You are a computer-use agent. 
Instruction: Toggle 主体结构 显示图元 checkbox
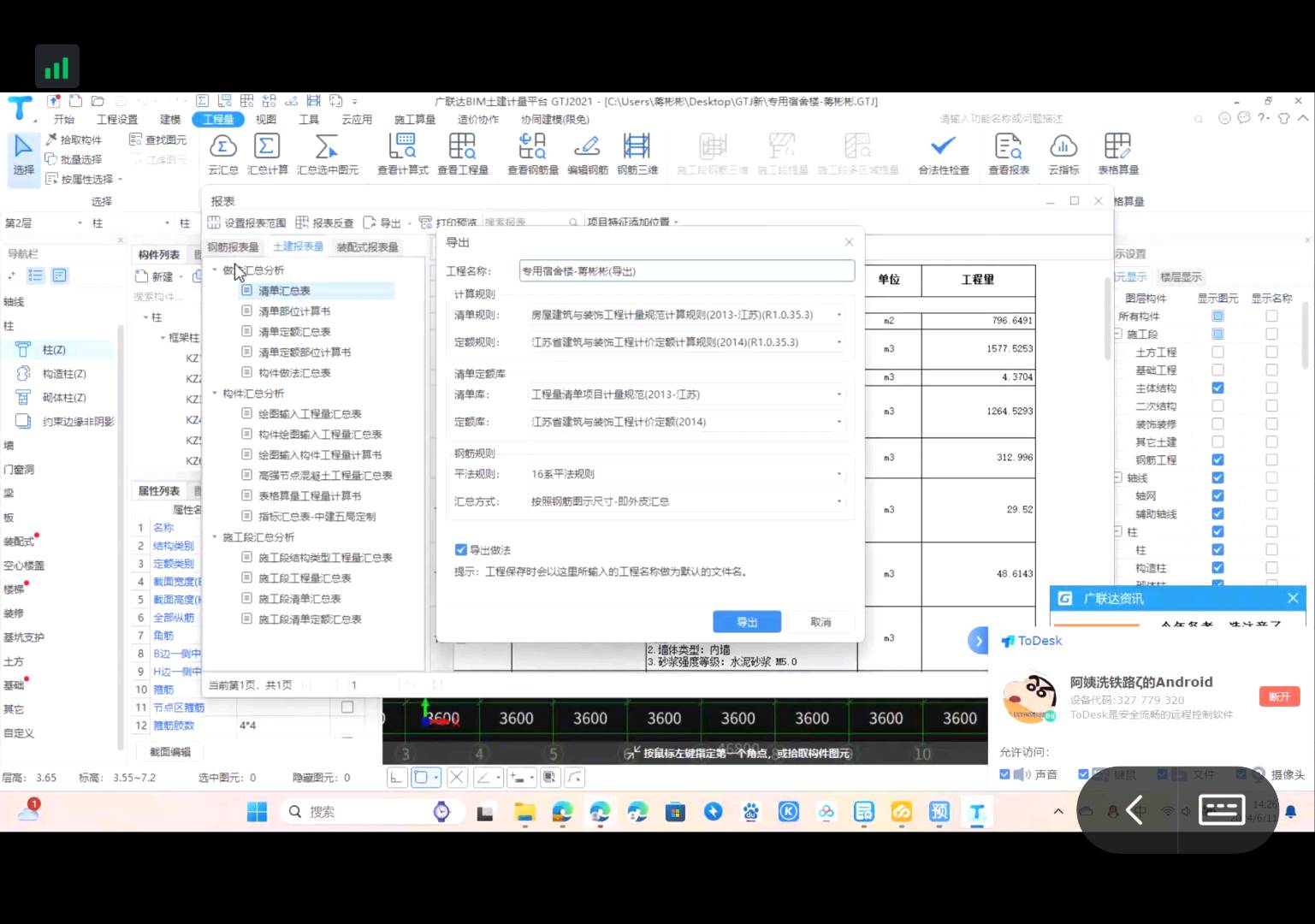[x=1217, y=388]
